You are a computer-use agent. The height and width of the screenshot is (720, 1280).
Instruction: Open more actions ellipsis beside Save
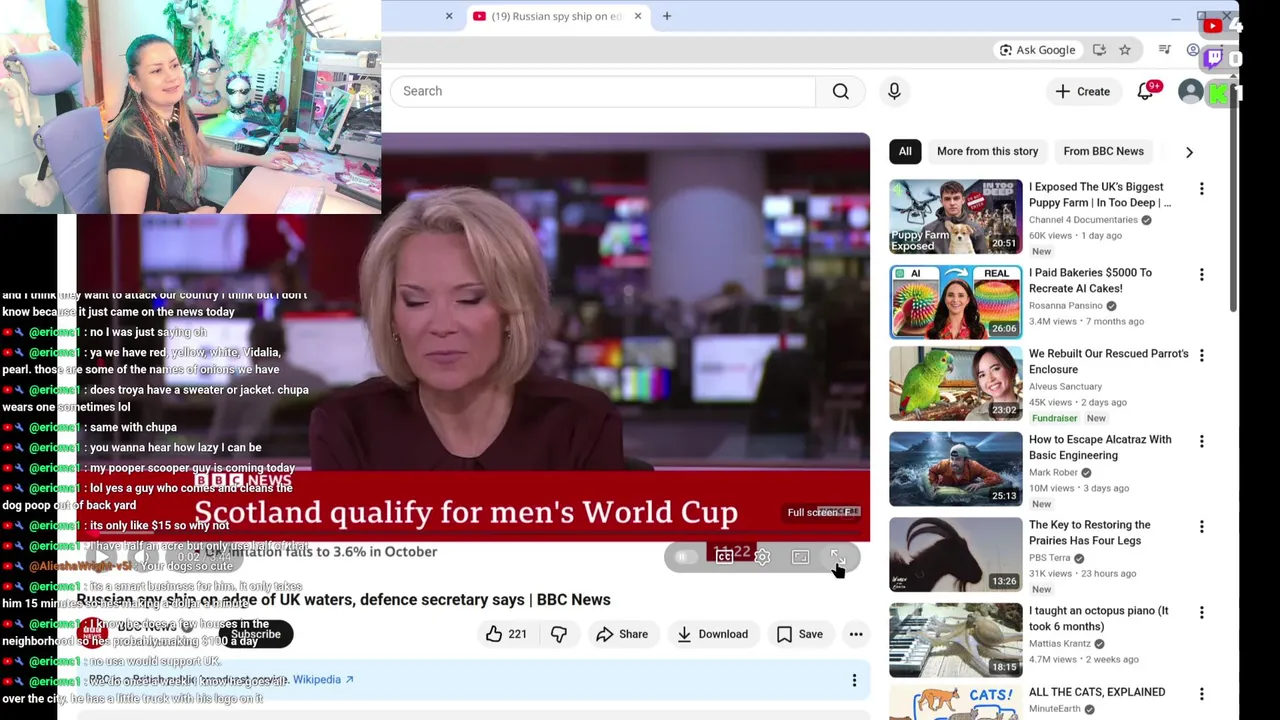click(x=856, y=634)
